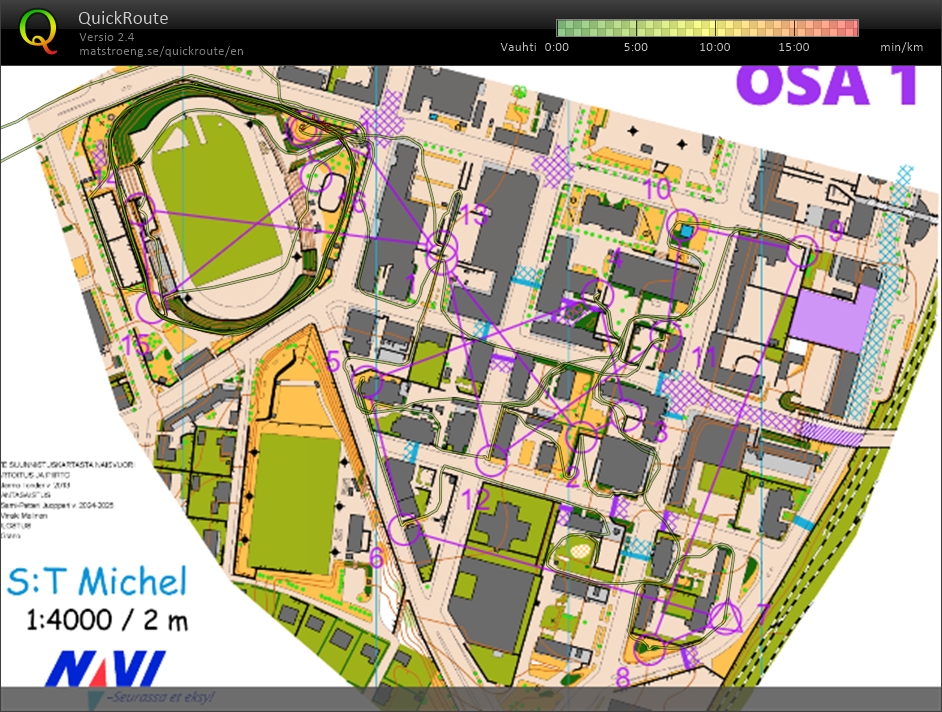Select control circle 13 on the map
This screenshot has height=712, width=942.
coord(441,254)
